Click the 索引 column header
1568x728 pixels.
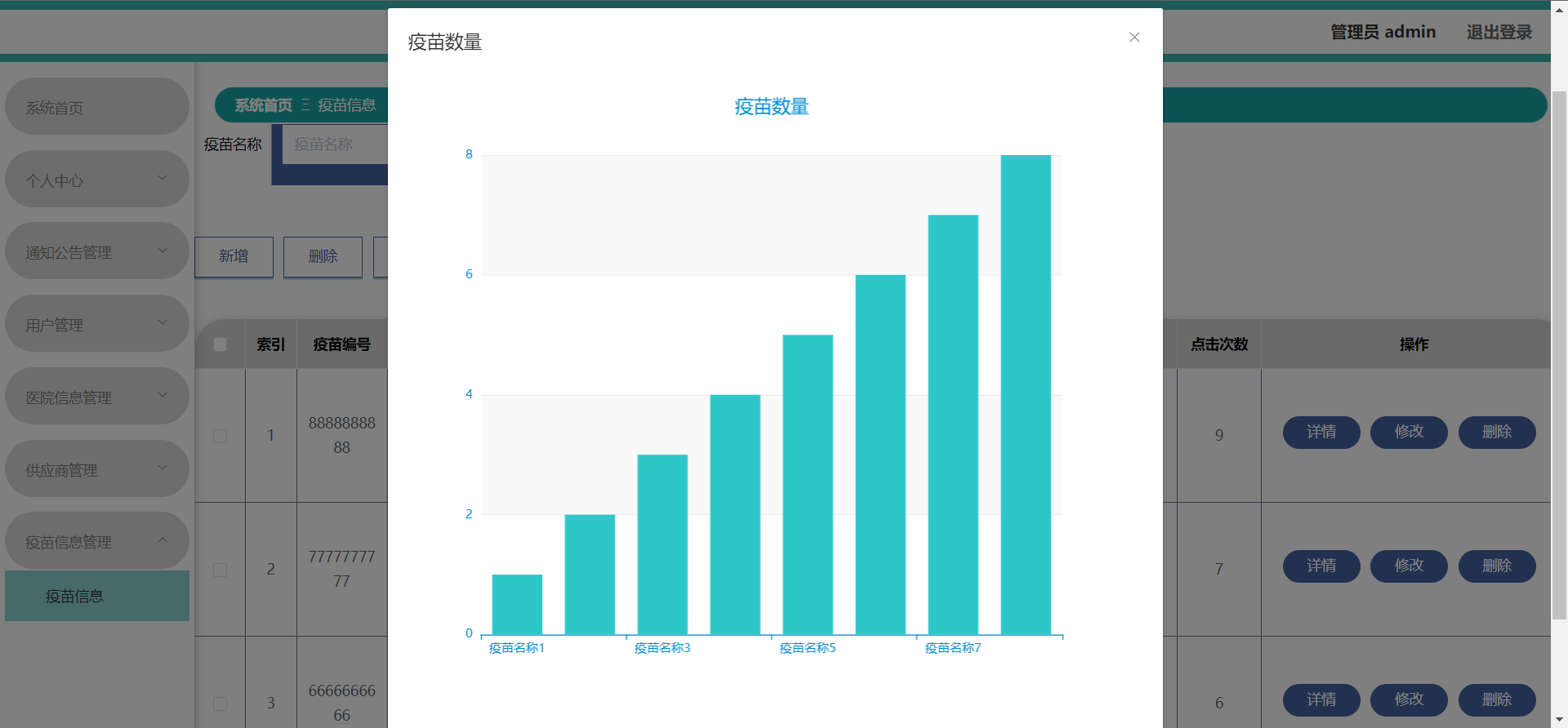[x=271, y=344]
